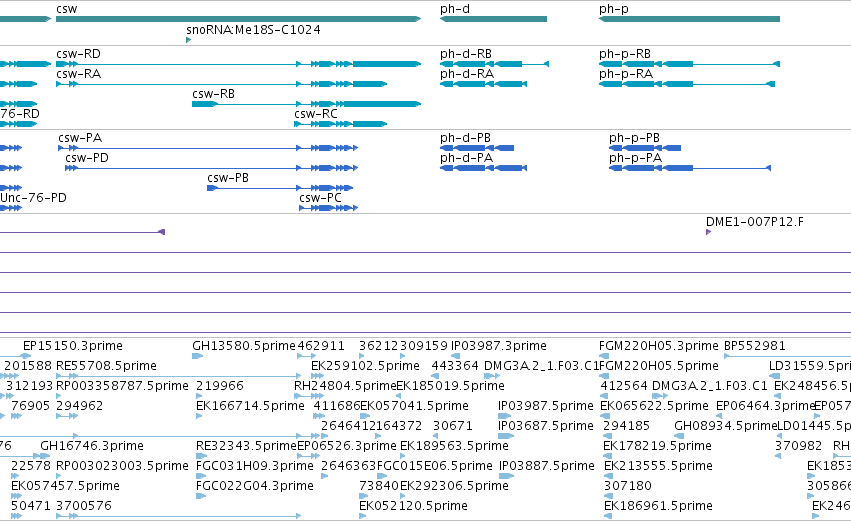Open the 294185 feature label
Screen dimensions: 851x521
(x=626, y=427)
